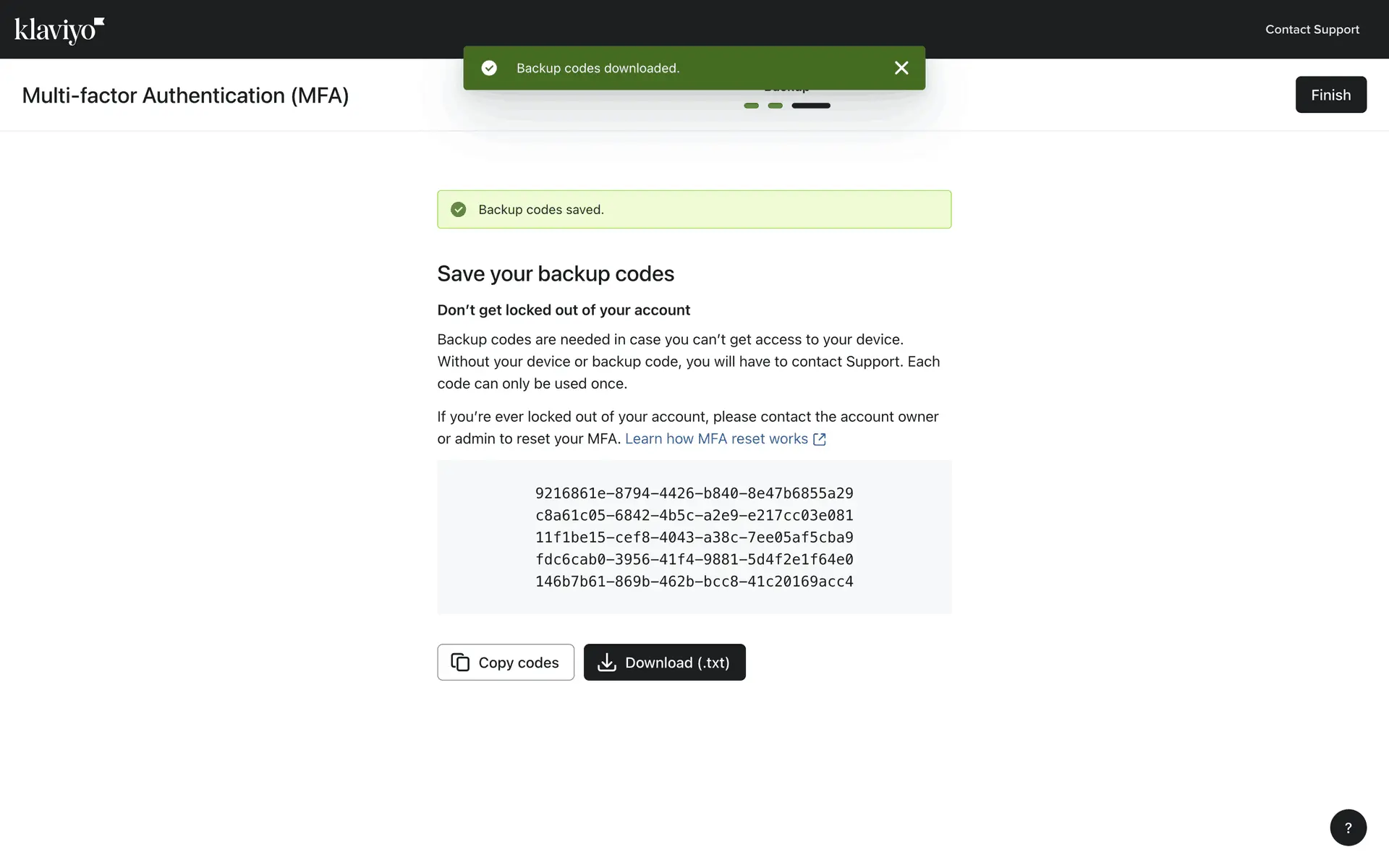Click the Klaviyo logo
The height and width of the screenshot is (868, 1389).
pos(59,30)
